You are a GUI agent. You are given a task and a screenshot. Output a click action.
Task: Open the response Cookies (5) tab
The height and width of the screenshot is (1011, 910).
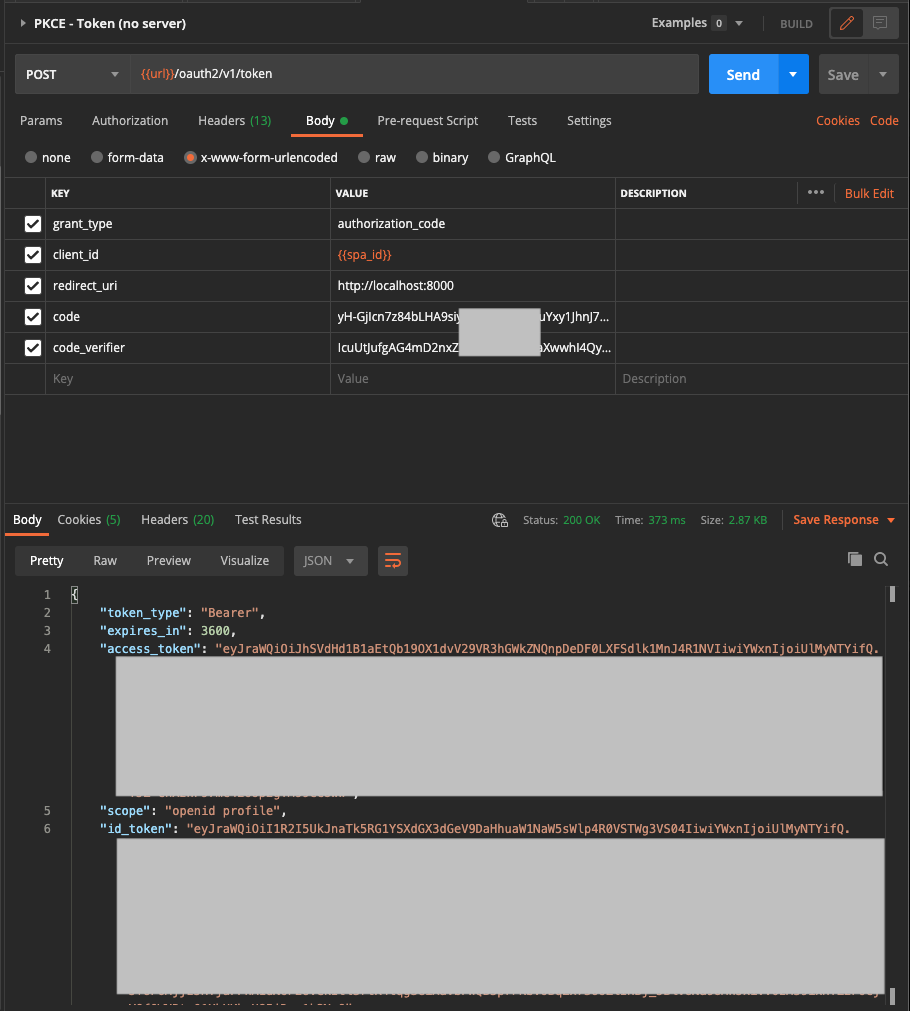point(89,520)
